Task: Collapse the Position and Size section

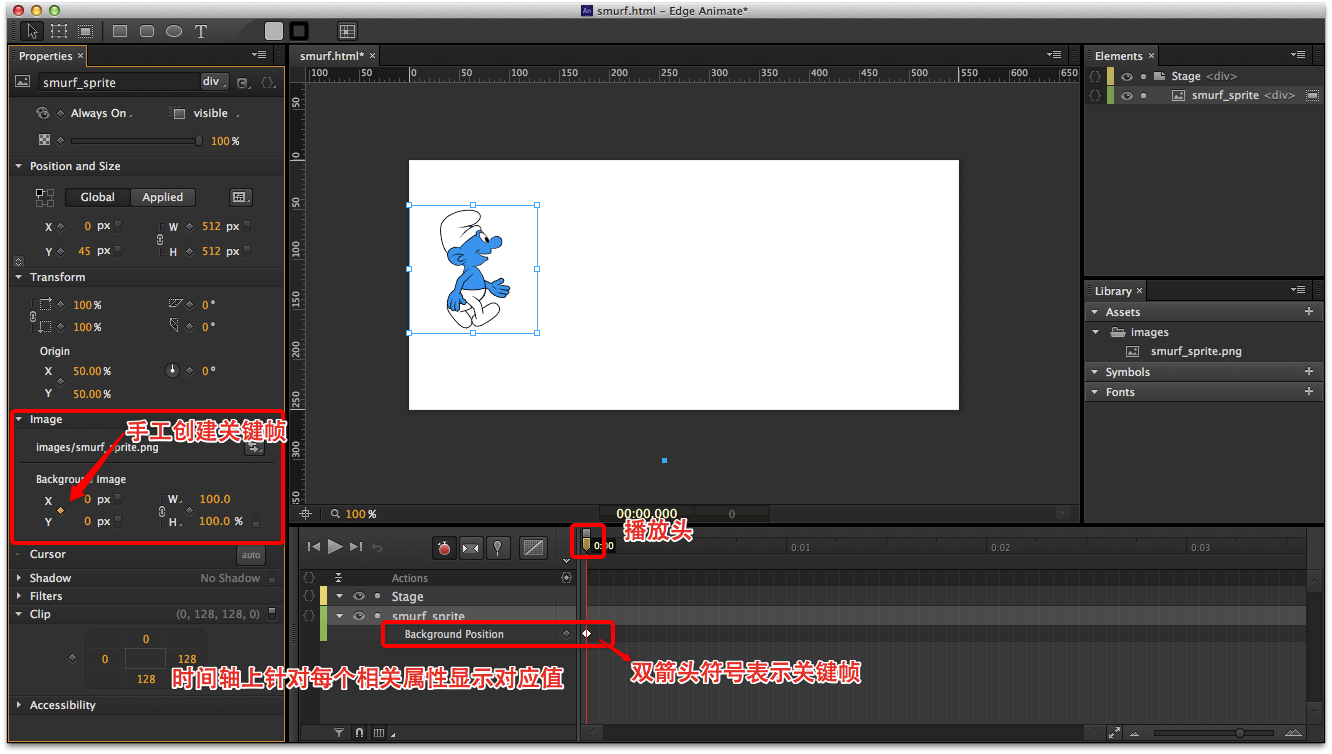Action: click(x=19, y=166)
